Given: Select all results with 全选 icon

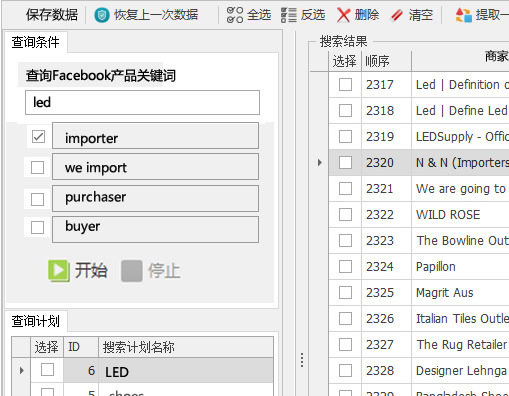Looking at the screenshot, I should pos(235,15).
